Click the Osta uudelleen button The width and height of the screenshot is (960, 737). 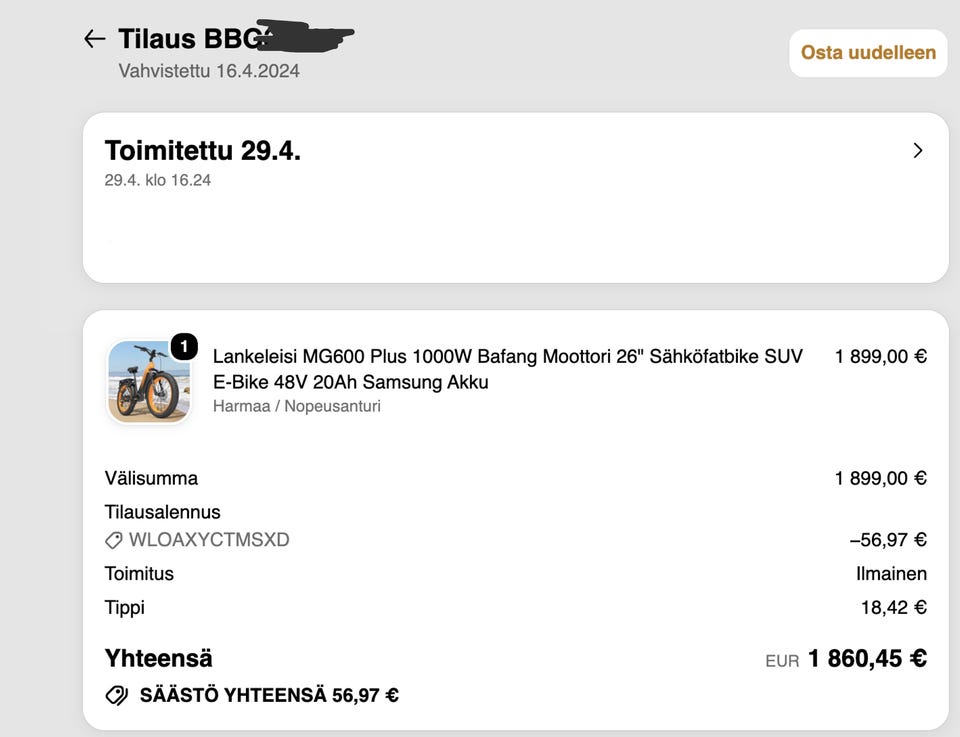[x=868, y=53]
